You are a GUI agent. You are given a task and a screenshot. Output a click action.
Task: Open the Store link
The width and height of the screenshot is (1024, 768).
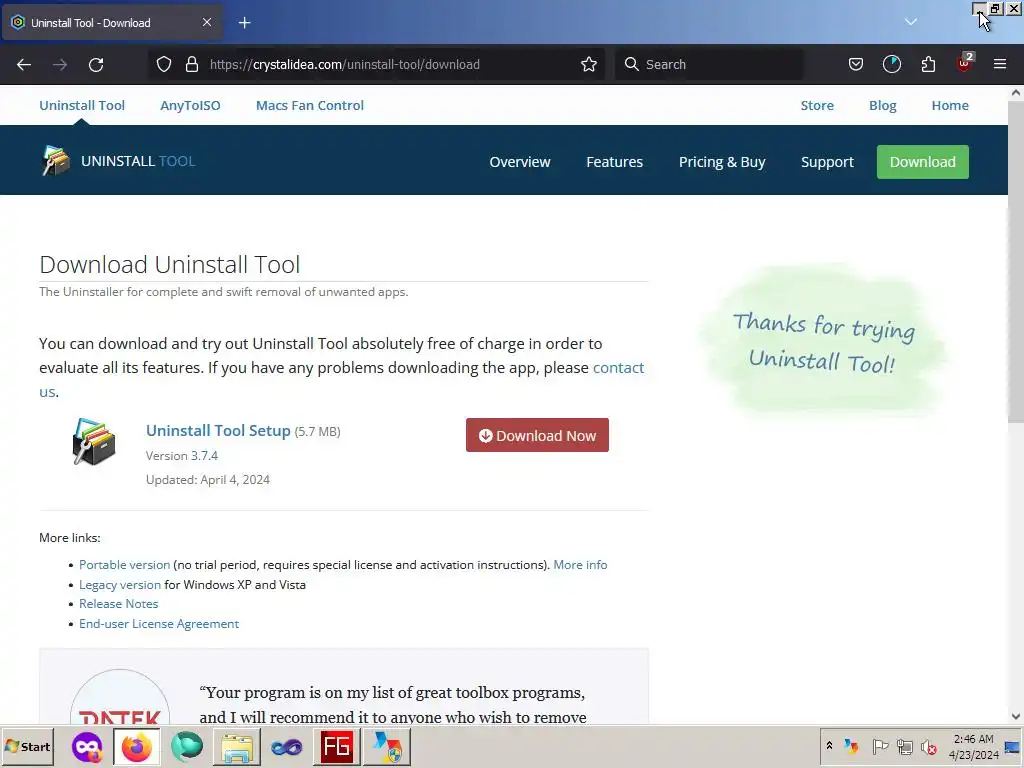pos(817,105)
